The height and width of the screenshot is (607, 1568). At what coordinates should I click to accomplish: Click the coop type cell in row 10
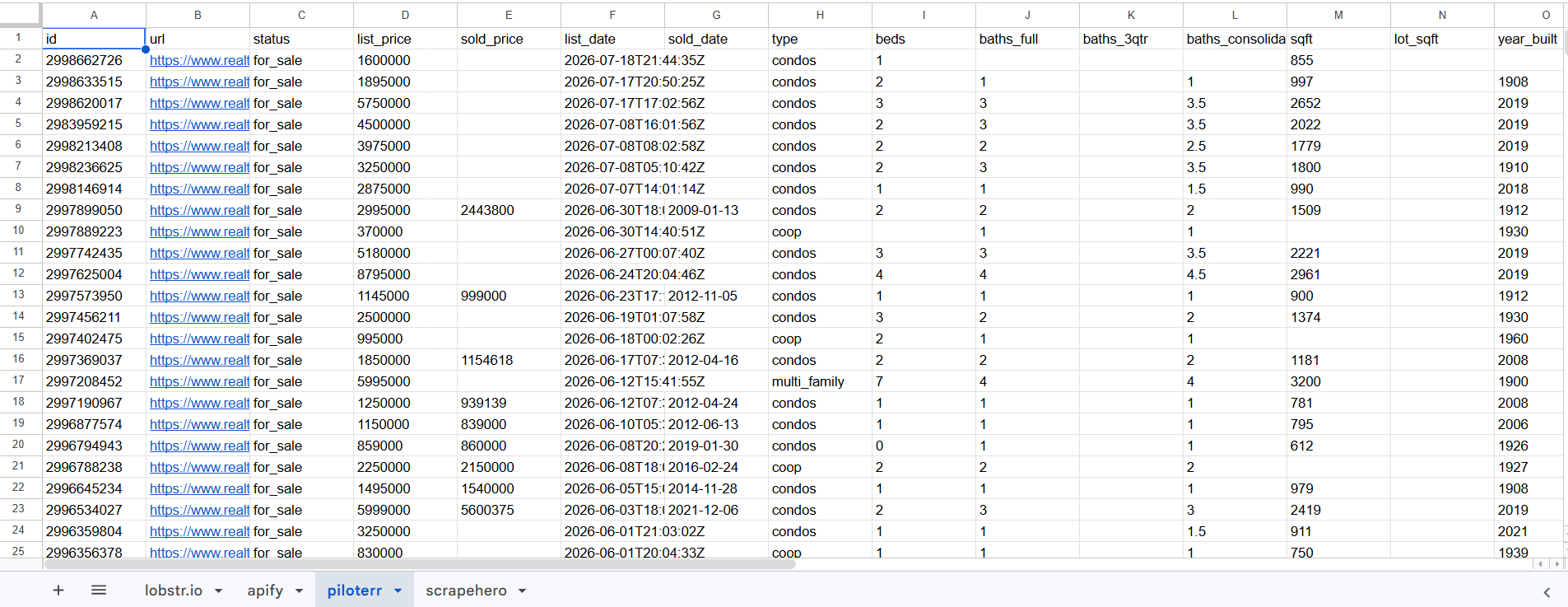pyautogui.click(x=820, y=231)
